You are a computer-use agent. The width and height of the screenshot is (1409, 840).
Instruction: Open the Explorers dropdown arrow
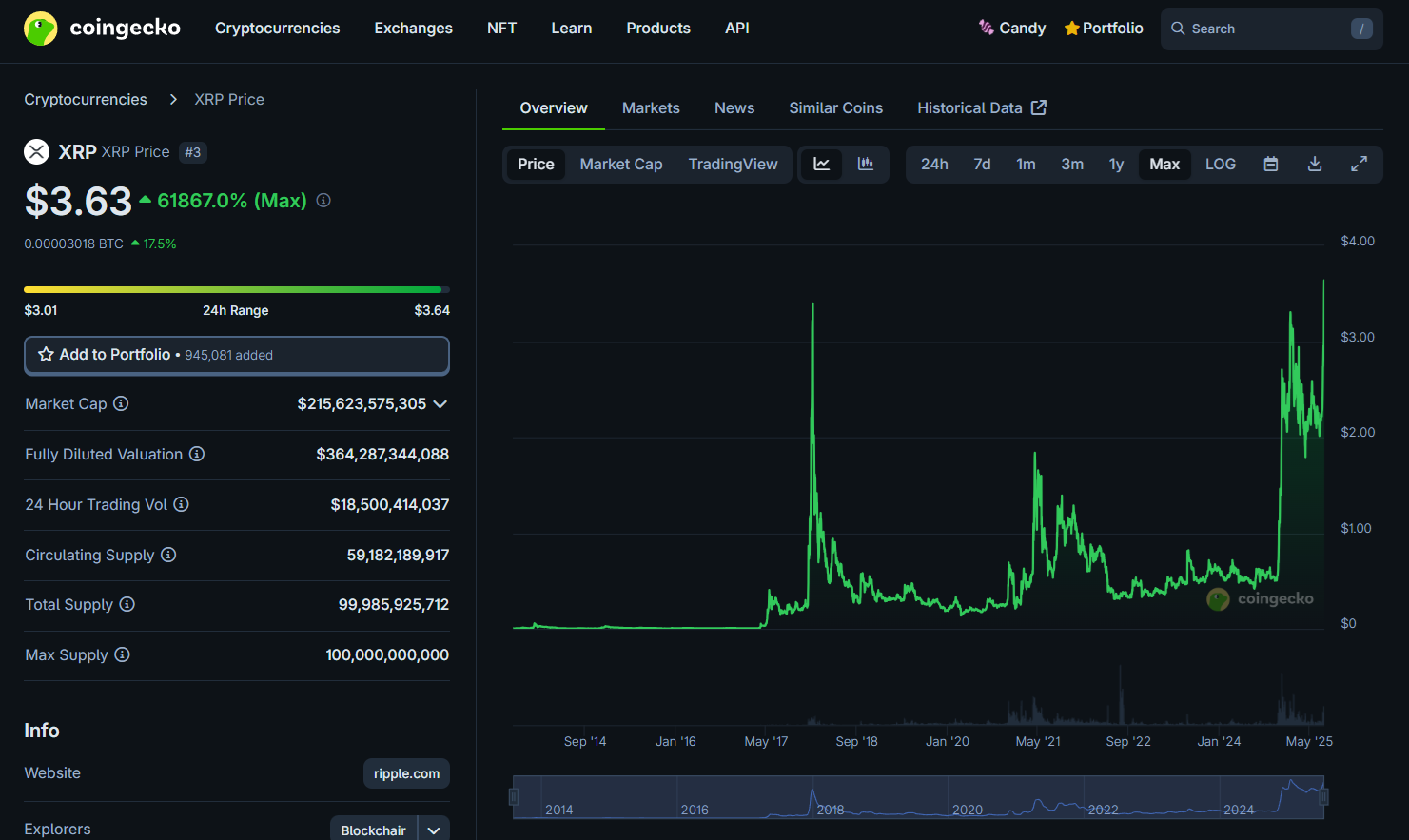tap(434, 830)
